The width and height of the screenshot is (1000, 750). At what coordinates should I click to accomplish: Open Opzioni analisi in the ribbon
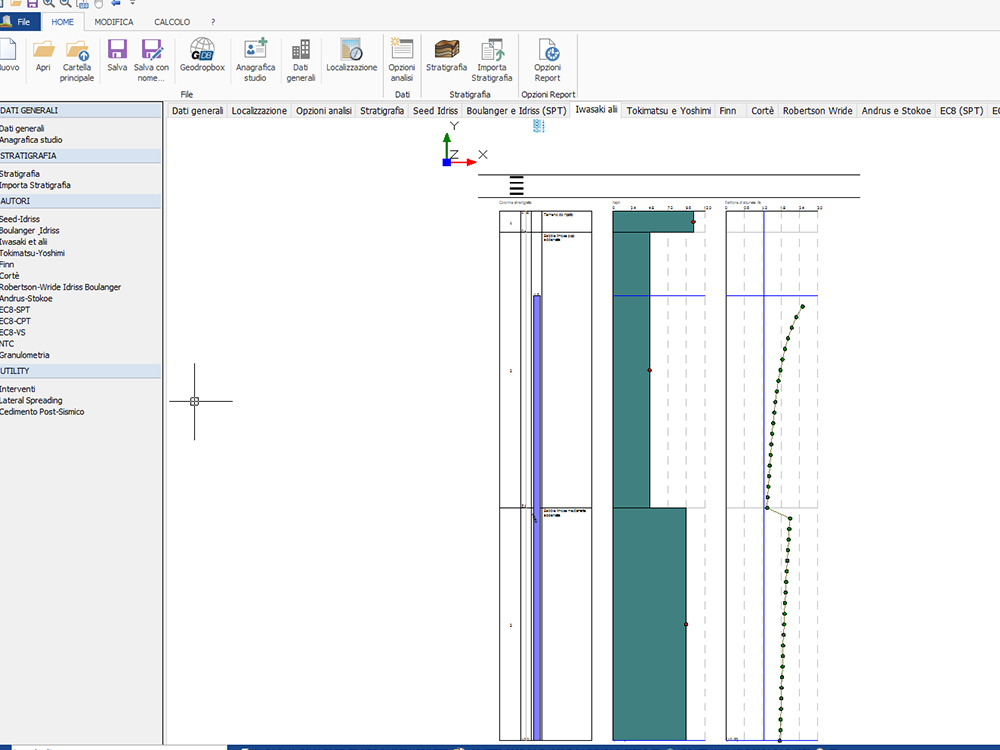(401, 58)
